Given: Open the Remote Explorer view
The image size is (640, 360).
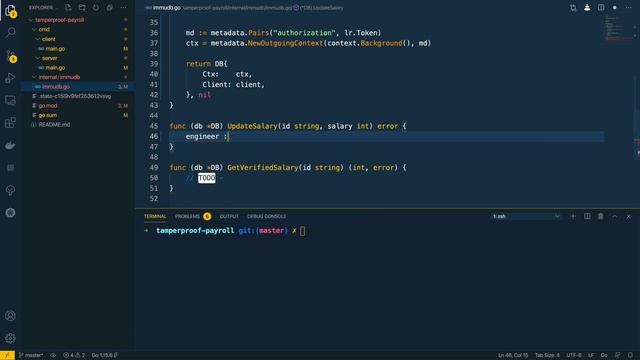Looking at the screenshot, I should (10, 100).
